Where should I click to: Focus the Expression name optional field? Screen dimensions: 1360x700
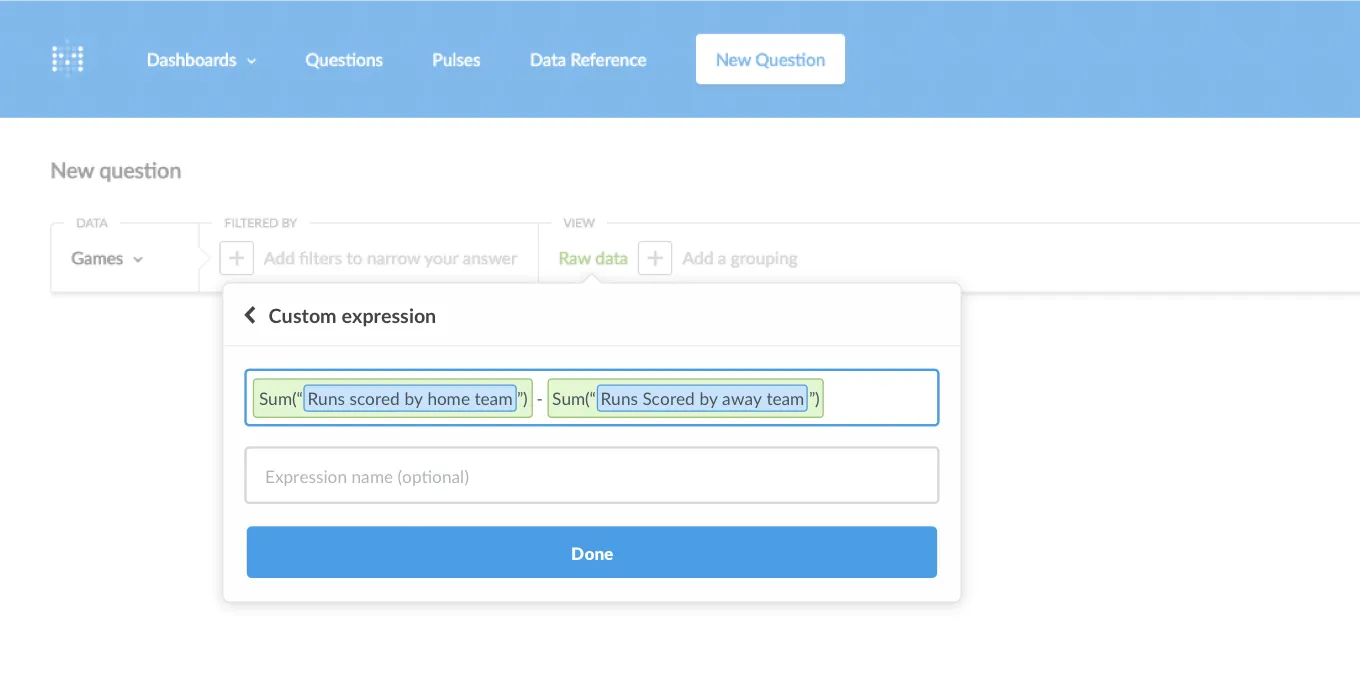coord(592,476)
